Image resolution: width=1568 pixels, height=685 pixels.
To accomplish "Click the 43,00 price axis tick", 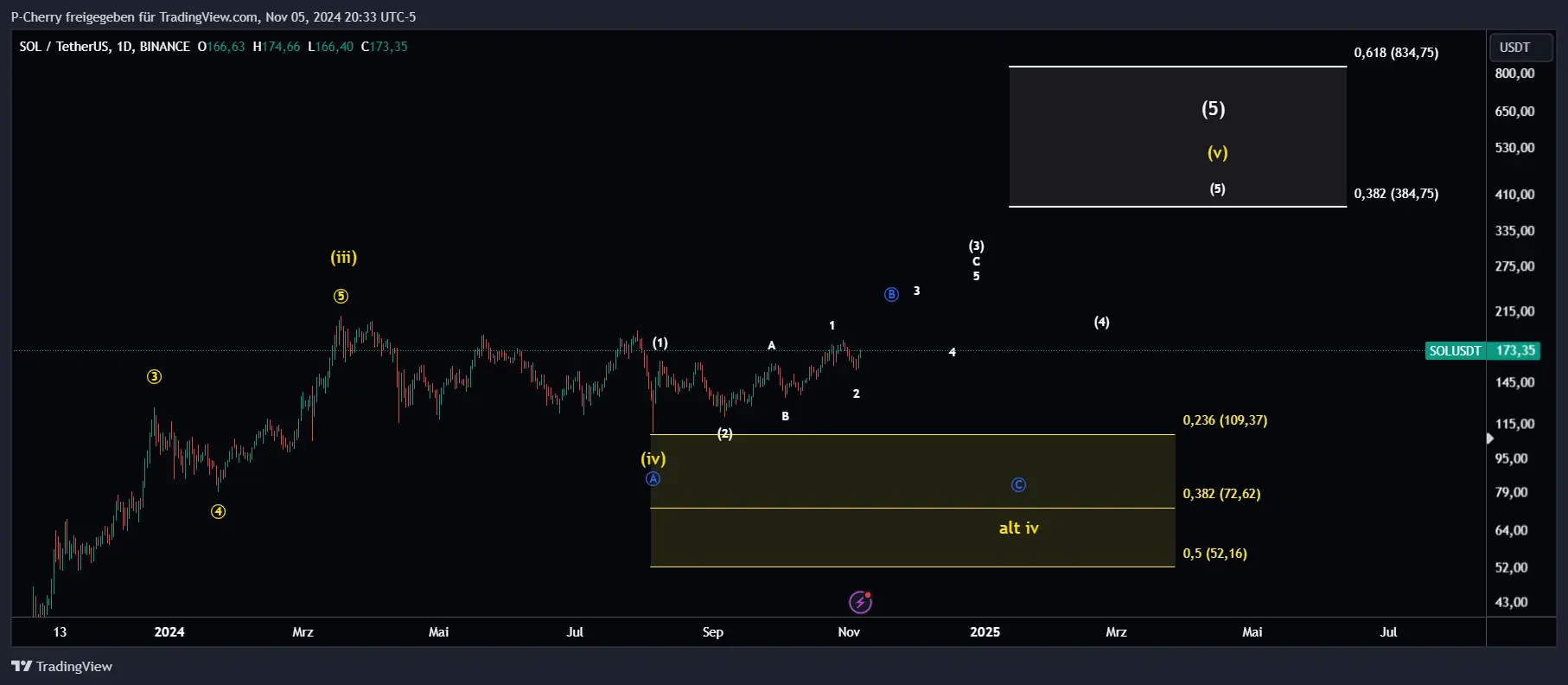I will tap(1512, 602).
